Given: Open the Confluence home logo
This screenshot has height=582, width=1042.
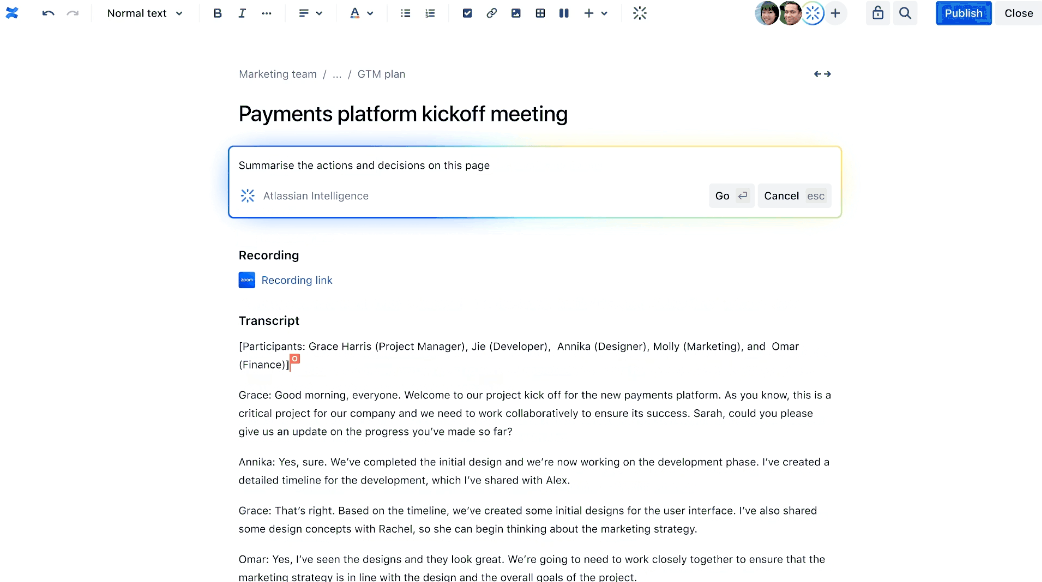Looking at the screenshot, I should (x=12, y=13).
